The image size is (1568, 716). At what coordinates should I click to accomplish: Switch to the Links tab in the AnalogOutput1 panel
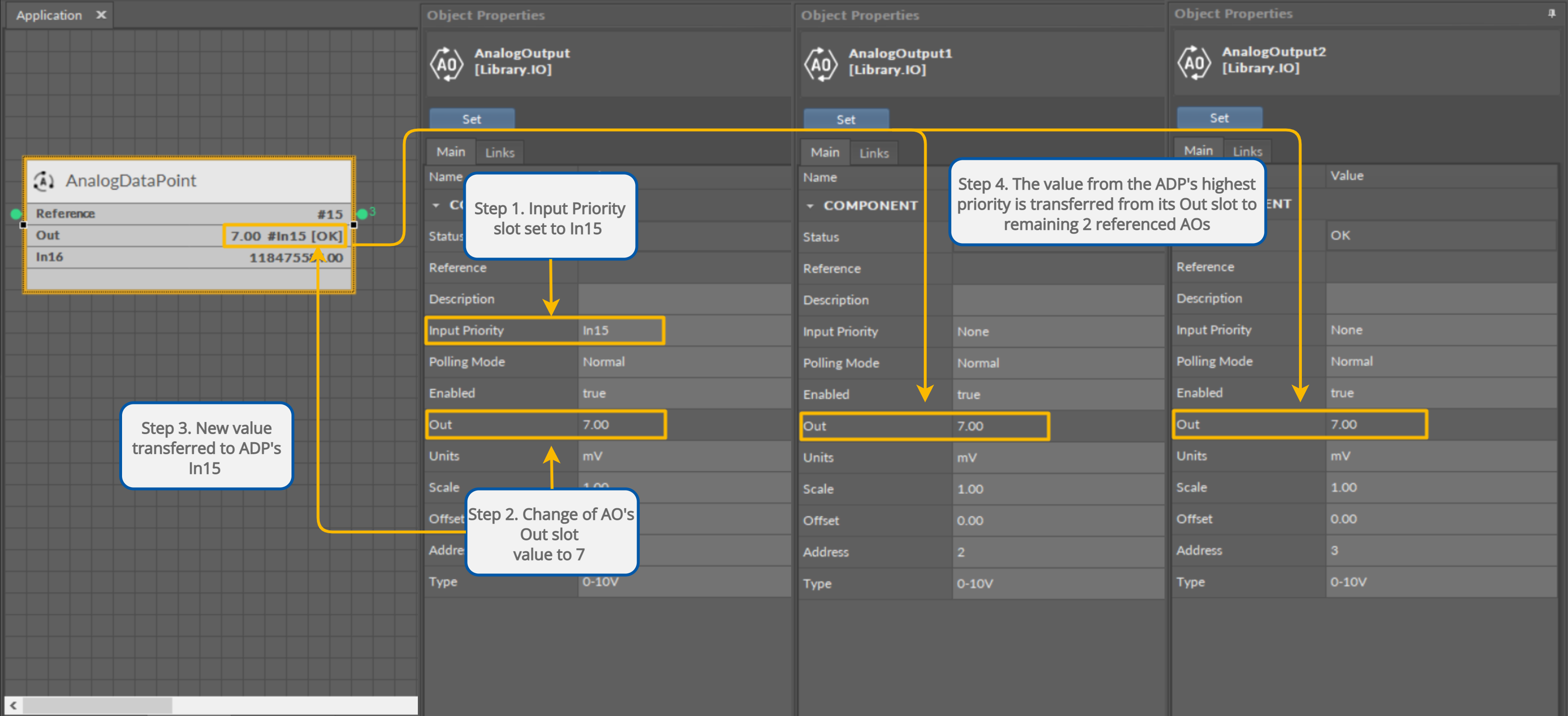pos(874,154)
